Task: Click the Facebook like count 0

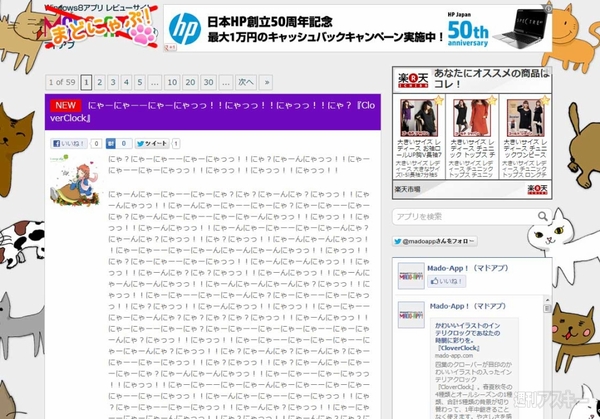Action: point(96,143)
